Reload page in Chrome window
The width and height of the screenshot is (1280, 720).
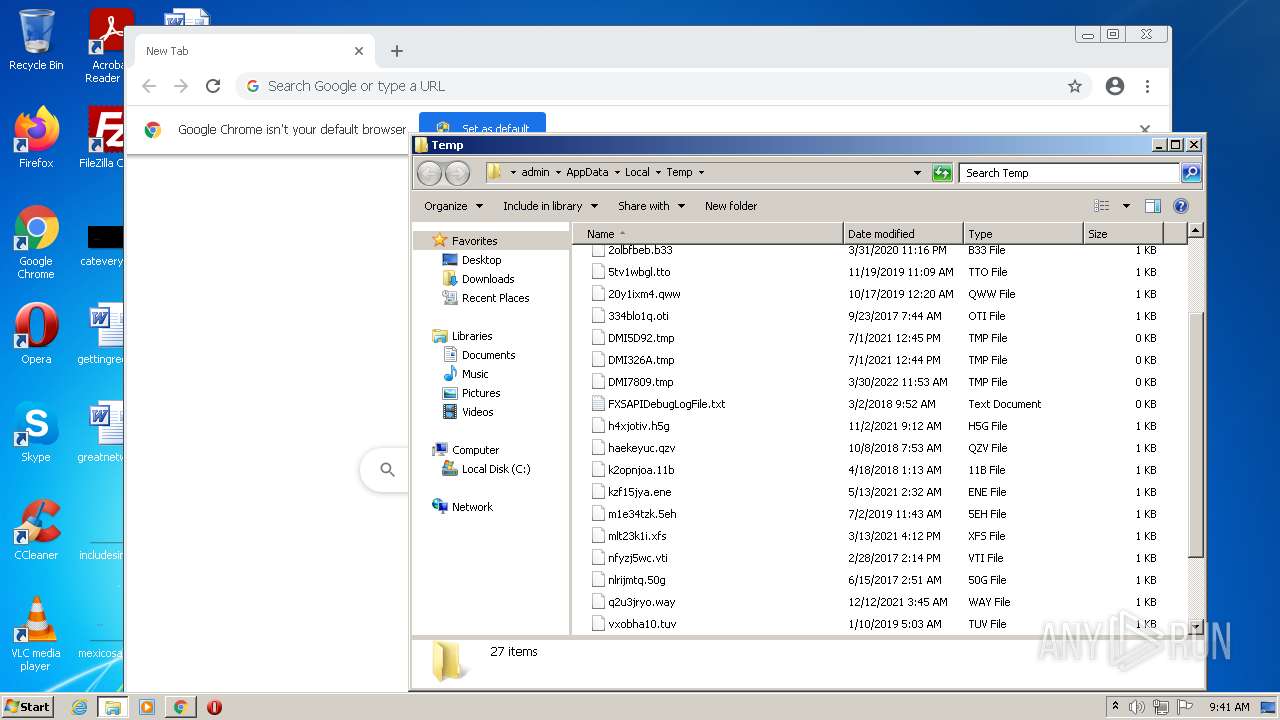[x=213, y=86]
